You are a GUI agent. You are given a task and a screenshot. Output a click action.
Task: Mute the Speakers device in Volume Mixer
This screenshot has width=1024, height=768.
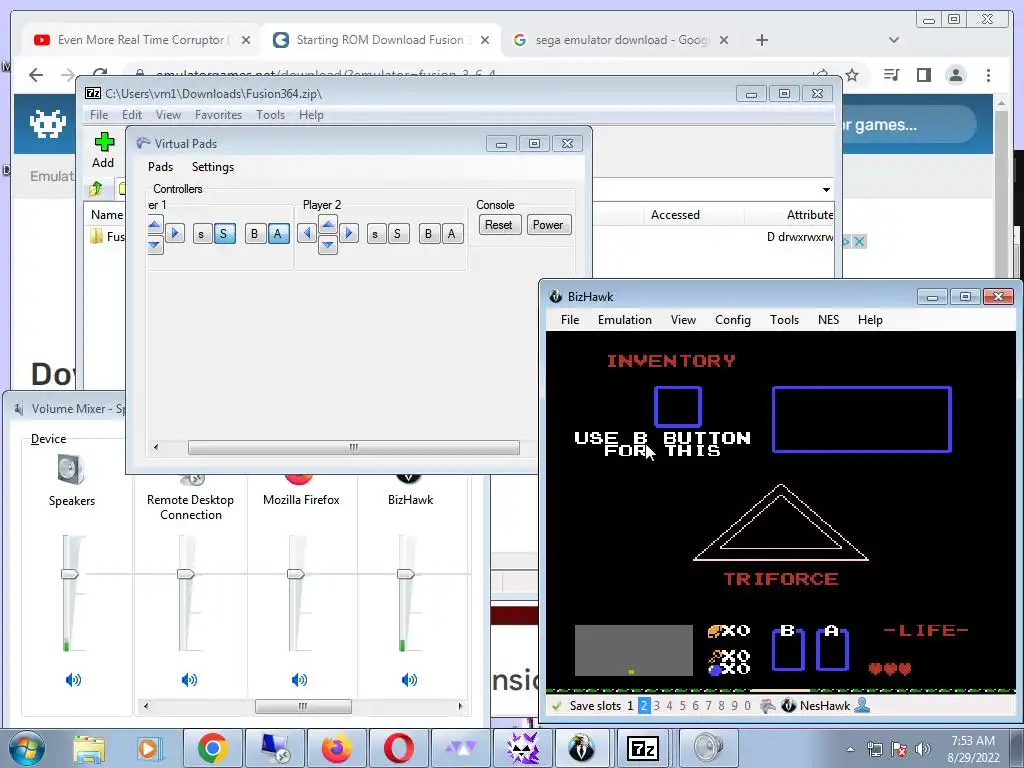coord(73,680)
